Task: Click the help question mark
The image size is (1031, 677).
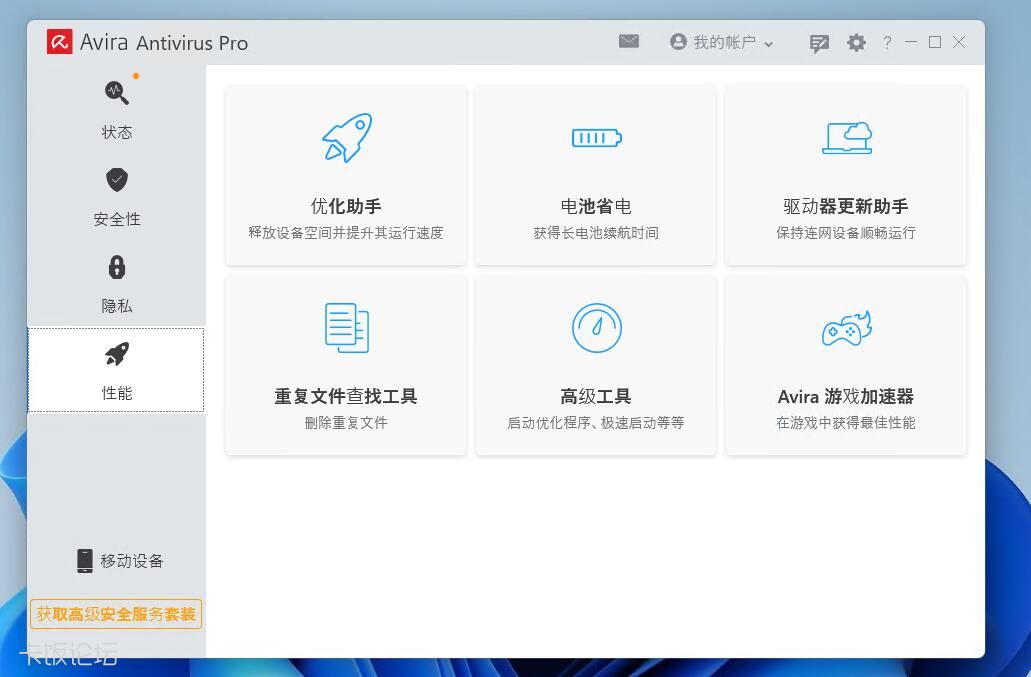Action: coord(887,42)
